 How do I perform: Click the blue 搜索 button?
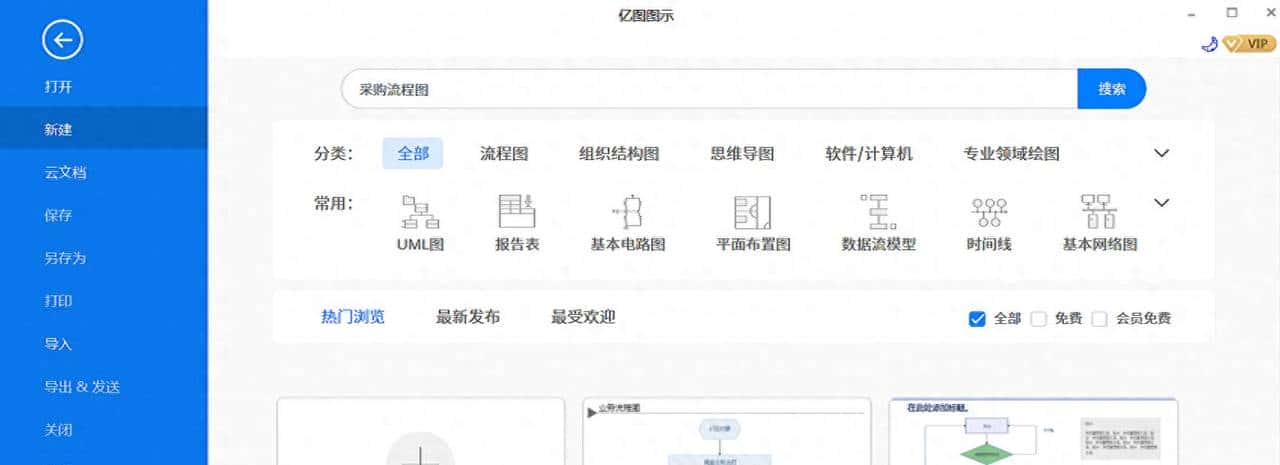tap(1112, 89)
